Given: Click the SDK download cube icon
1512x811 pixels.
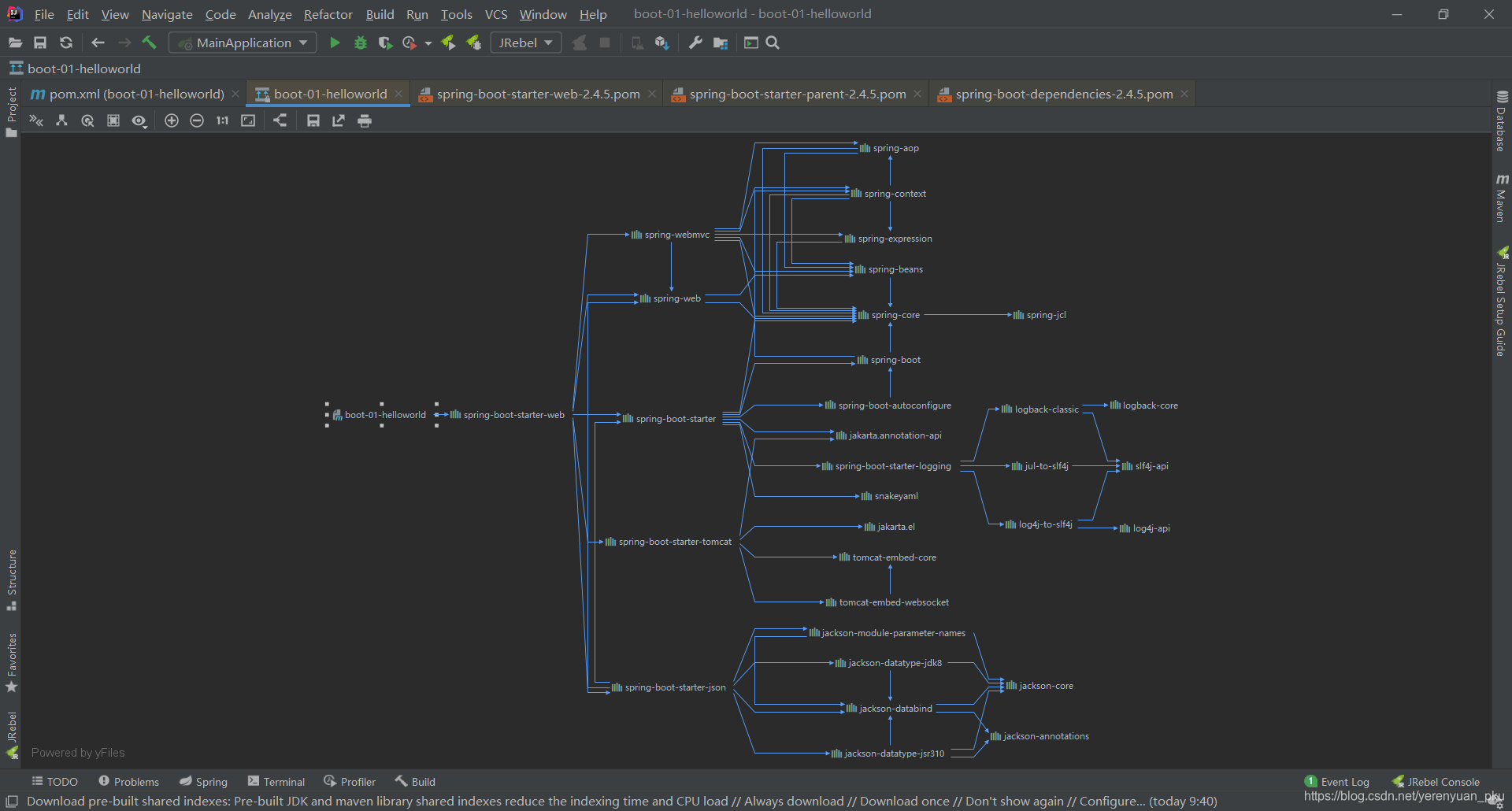Looking at the screenshot, I should tap(662, 43).
